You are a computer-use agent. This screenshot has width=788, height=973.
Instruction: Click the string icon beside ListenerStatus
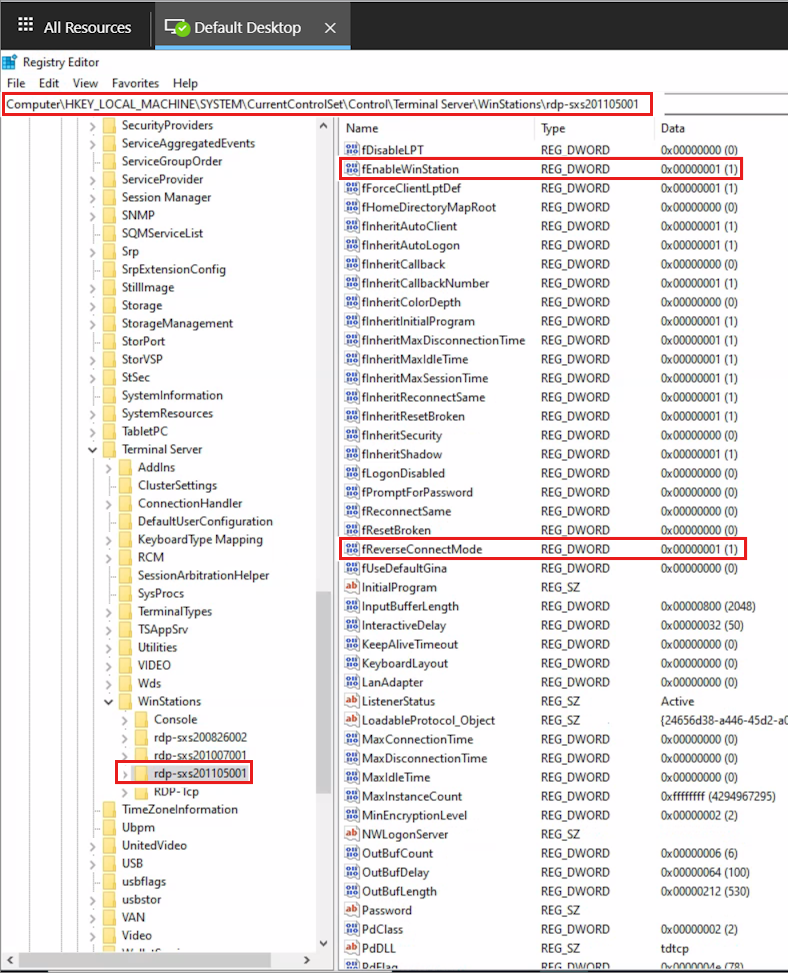pyautogui.click(x=352, y=701)
